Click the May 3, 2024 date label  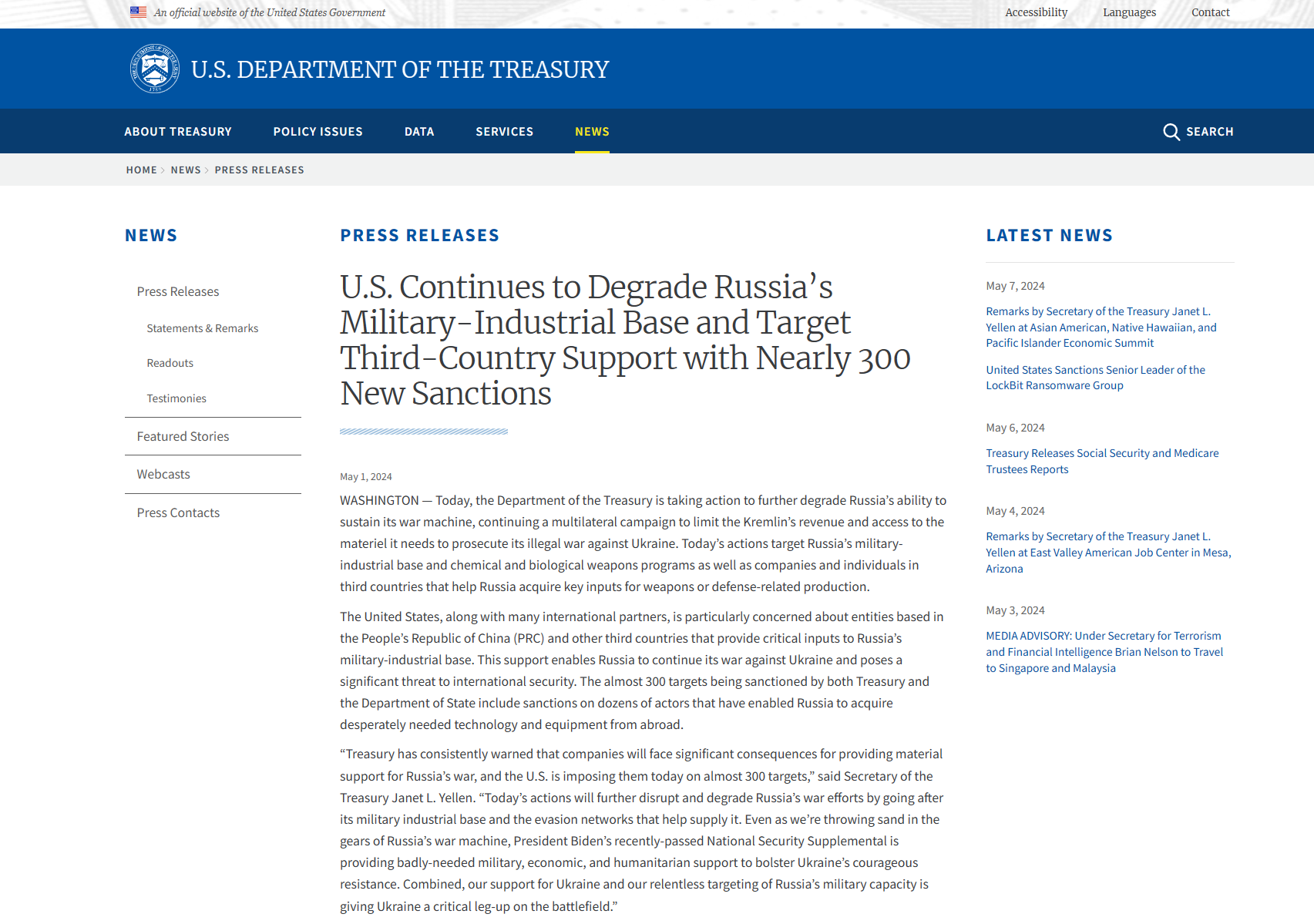pos(1016,610)
